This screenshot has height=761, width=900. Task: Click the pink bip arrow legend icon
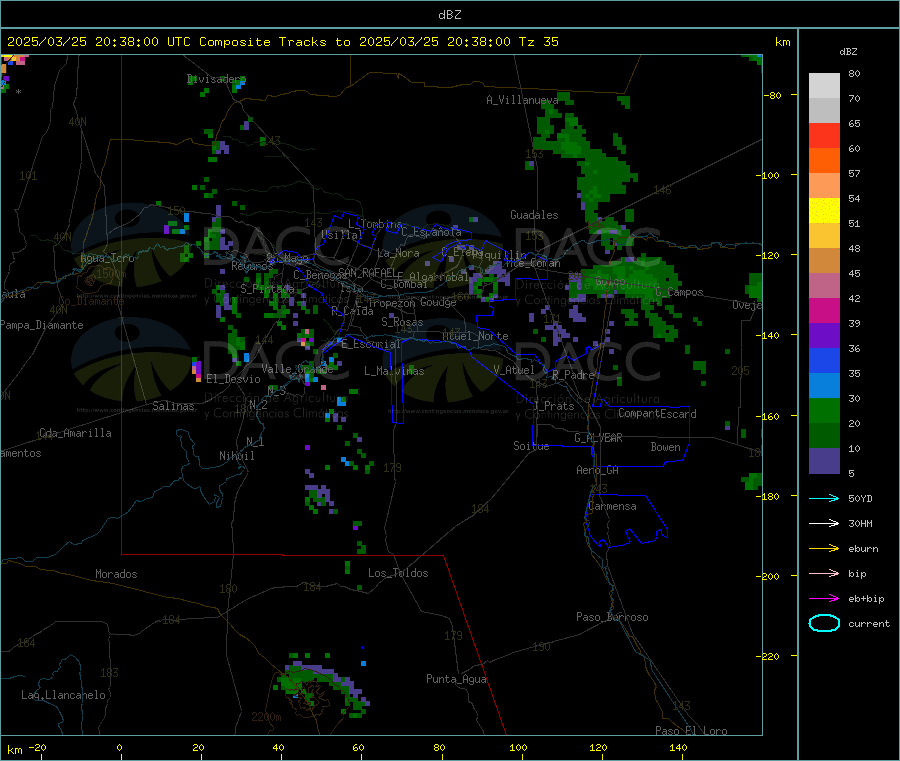pos(824,573)
